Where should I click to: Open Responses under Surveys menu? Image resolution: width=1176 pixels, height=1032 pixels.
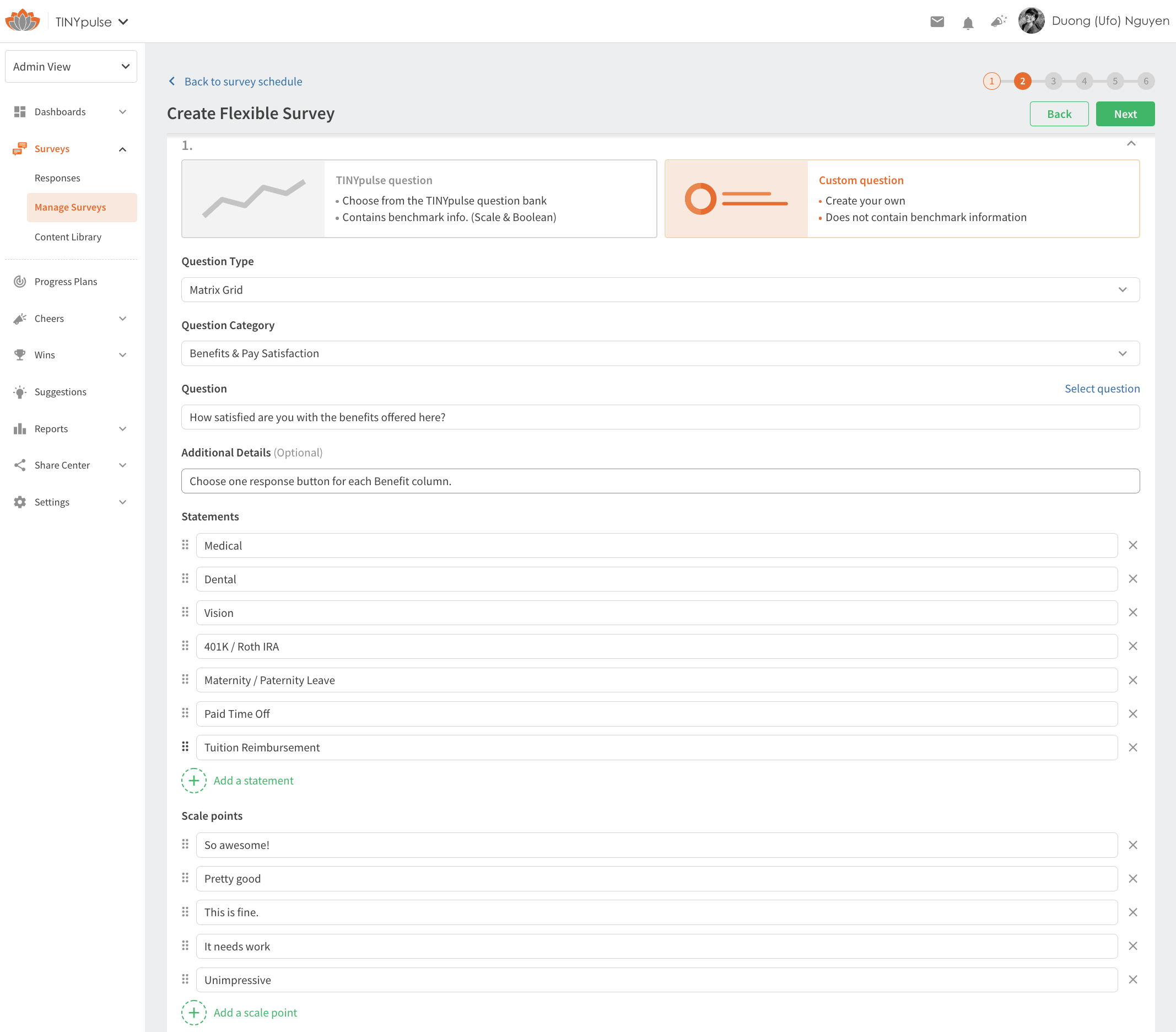click(x=57, y=178)
